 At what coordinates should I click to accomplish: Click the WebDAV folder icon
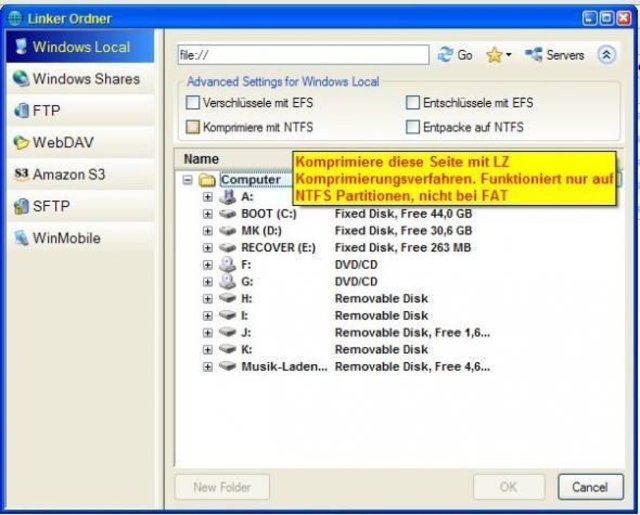[x=21, y=142]
